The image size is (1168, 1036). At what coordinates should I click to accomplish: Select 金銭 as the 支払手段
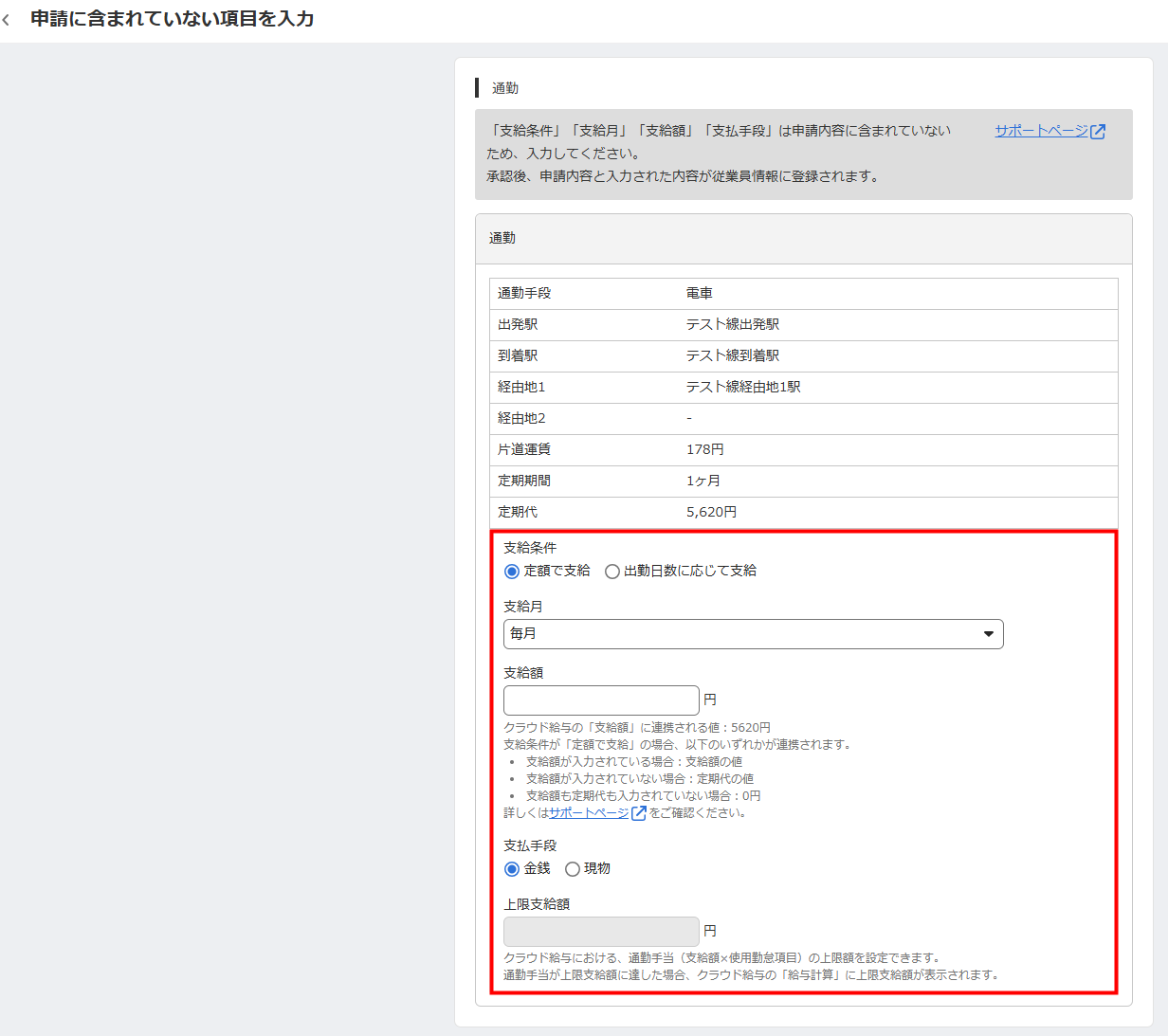click(x=512, y=869)
